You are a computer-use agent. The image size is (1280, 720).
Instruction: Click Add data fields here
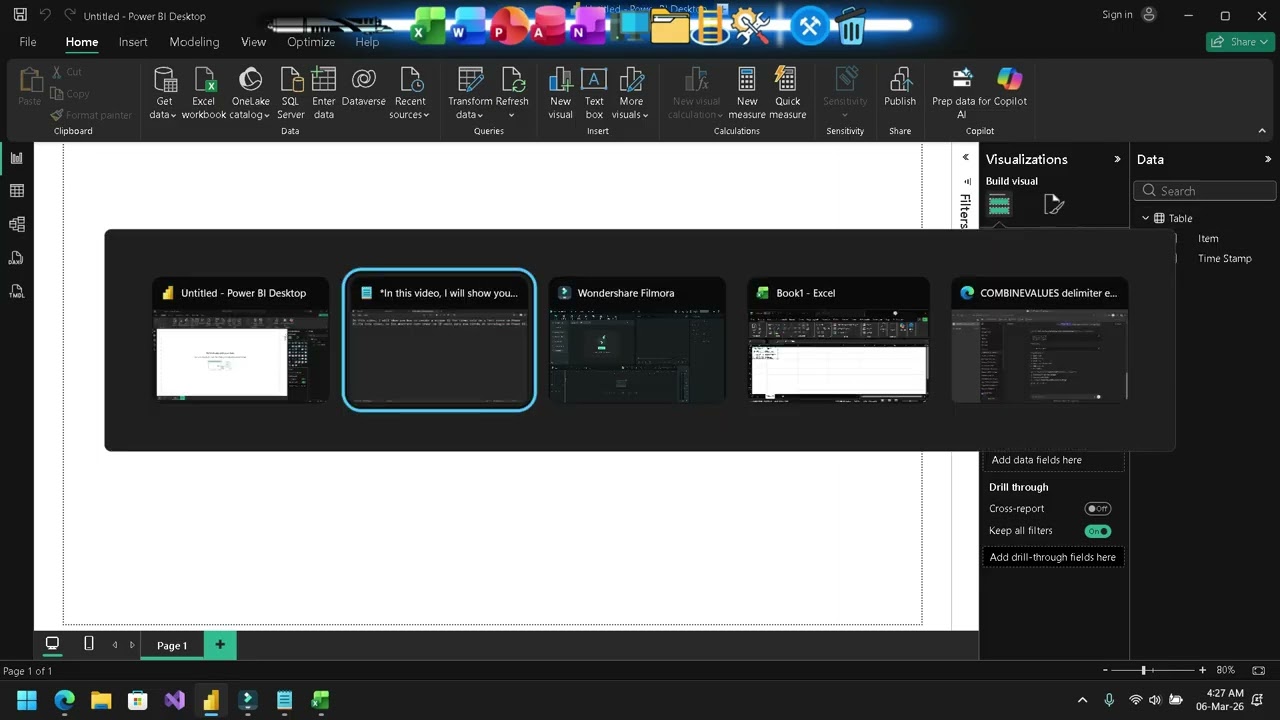1053,460
